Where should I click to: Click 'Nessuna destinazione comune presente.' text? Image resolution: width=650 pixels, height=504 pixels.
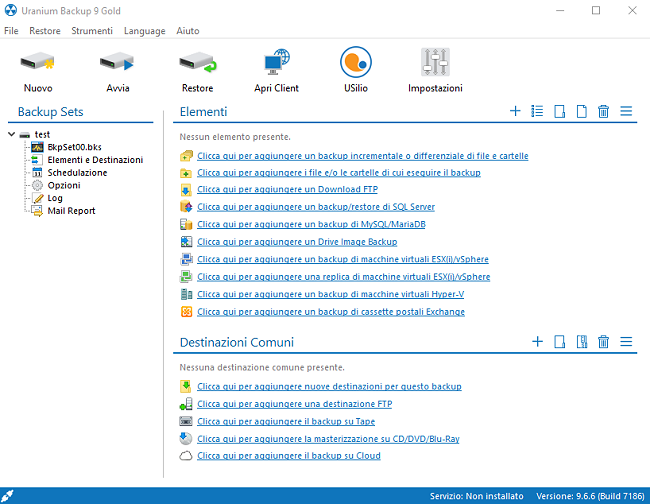(x=262, y=367)
